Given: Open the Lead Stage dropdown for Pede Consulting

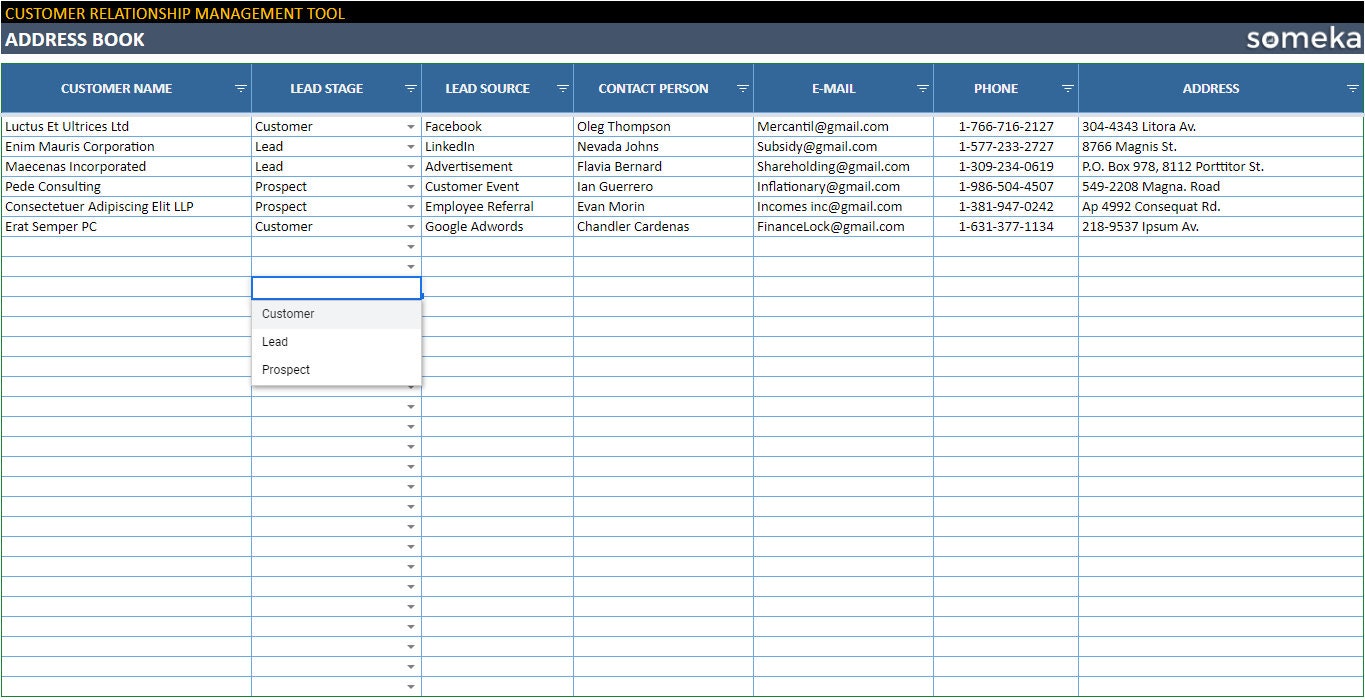Looking at the screenshot, I should 410,186.
